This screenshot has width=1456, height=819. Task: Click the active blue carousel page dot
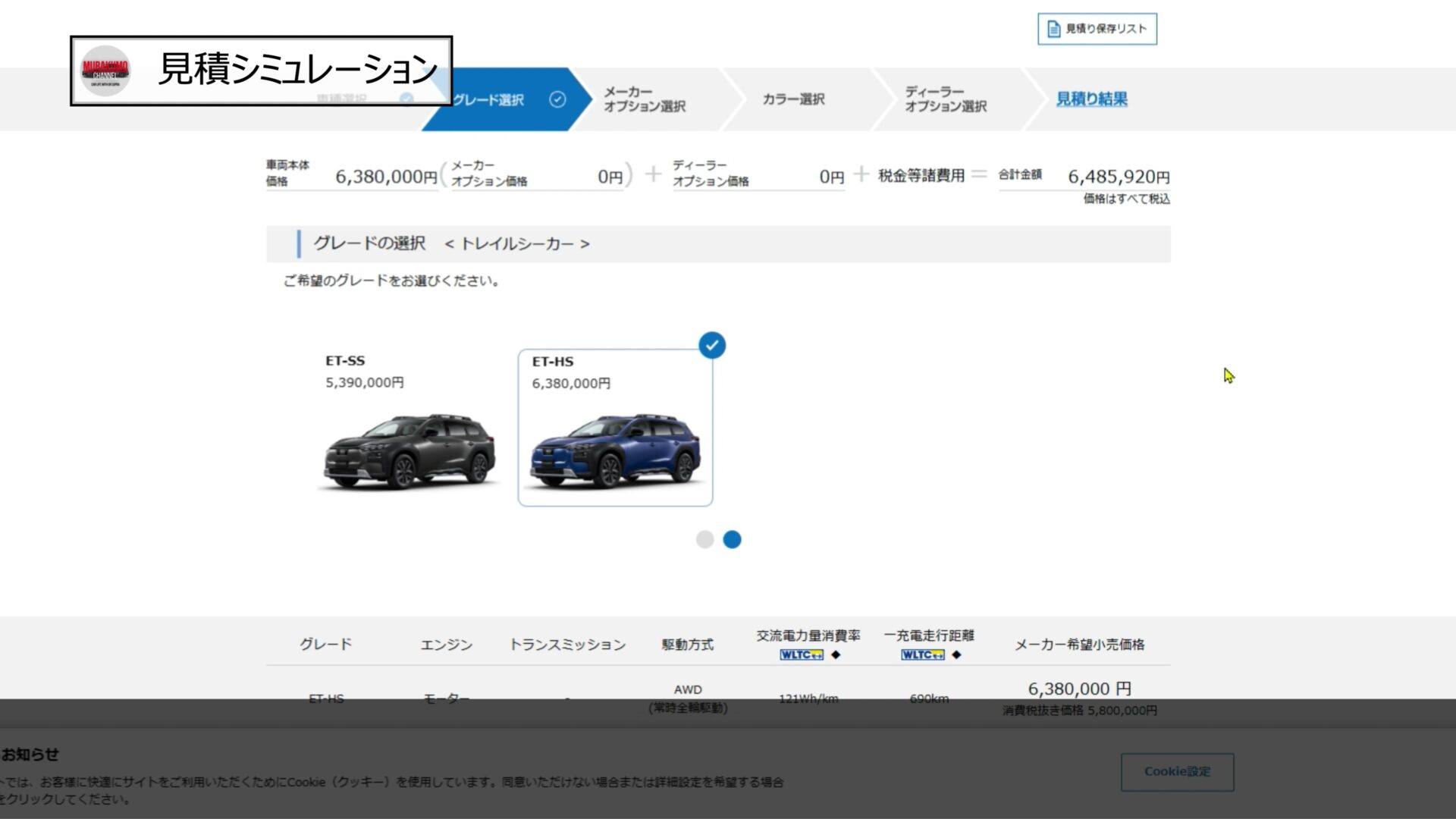click(732, 539)
